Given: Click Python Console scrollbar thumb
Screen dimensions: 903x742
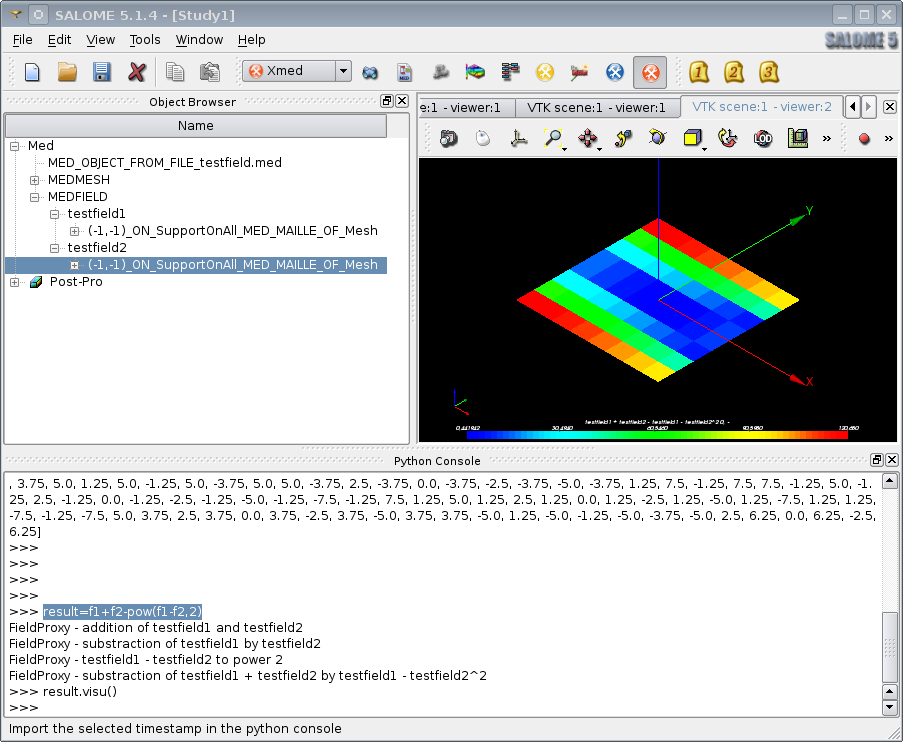Looking at the screenshot, I should 890,647.
